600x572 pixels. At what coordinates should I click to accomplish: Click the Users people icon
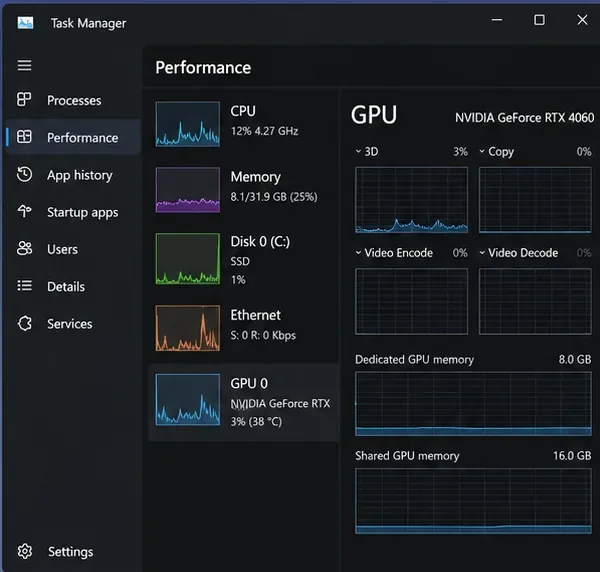click(x=24, y=248)
